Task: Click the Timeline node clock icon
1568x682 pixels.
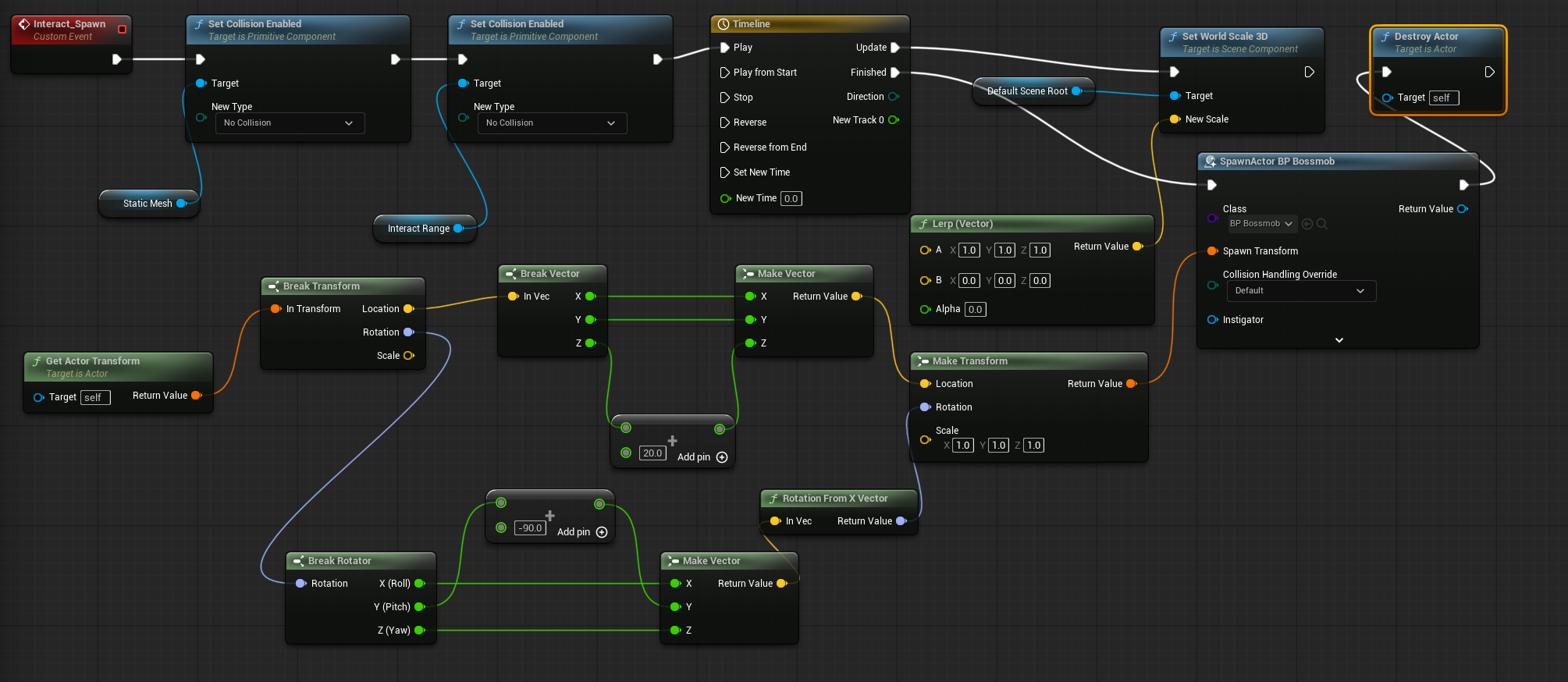Action: point(723,24)
